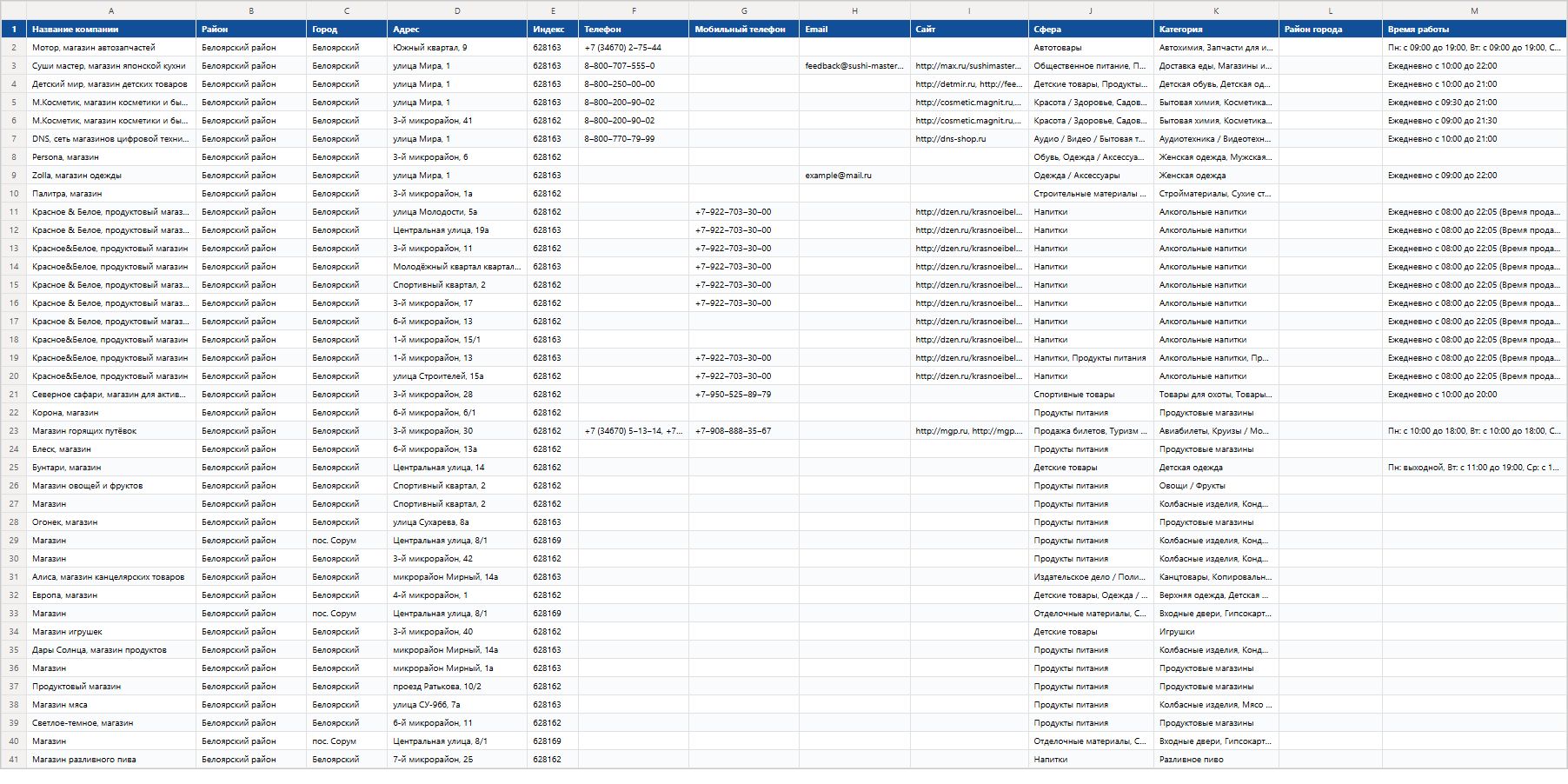This screenshot has width=1568, height=784.
Task: Click the 'Спортивные товары' sphere cell
Action: tap(1091, 395)
